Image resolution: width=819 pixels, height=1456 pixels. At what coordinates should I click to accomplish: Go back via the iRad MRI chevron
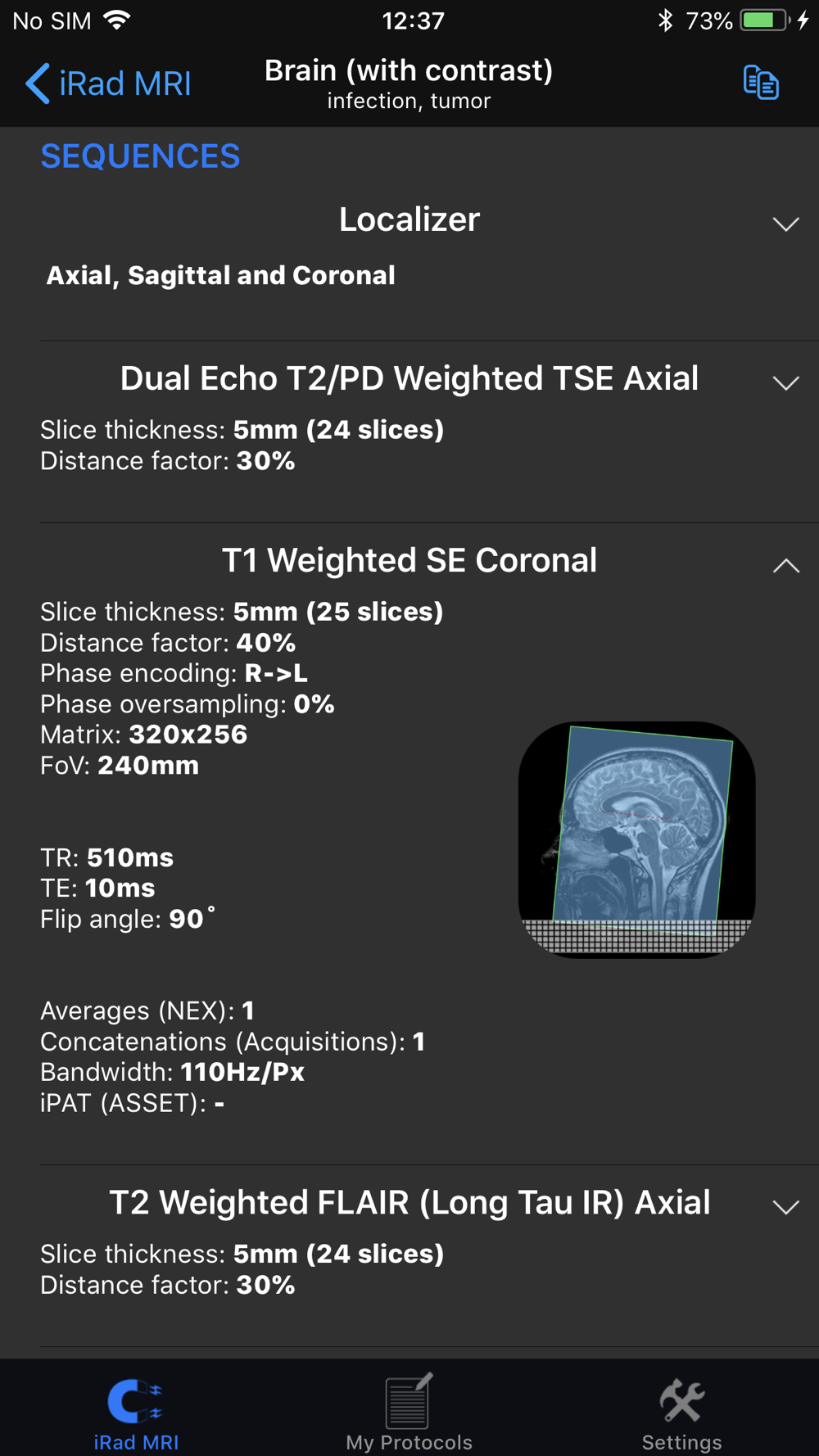38,84
